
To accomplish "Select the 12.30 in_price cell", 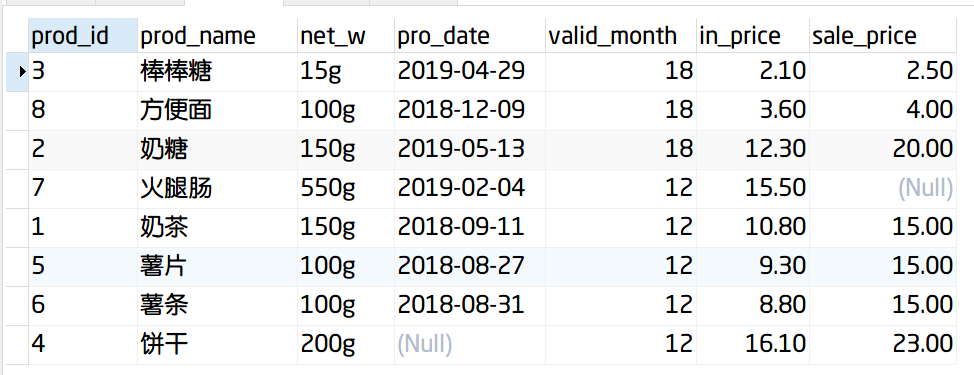I will pos(752,150).
